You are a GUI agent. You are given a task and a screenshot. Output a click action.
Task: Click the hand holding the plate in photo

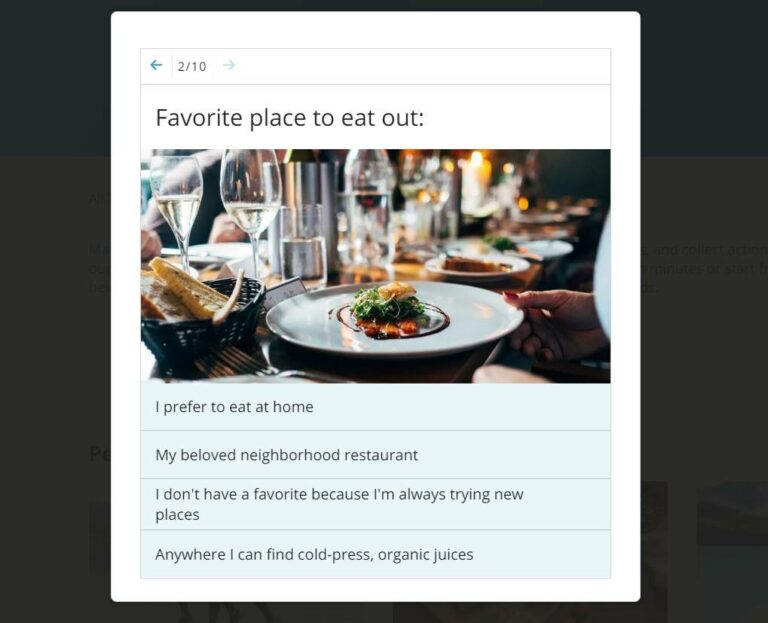click(x=555, y=322)
